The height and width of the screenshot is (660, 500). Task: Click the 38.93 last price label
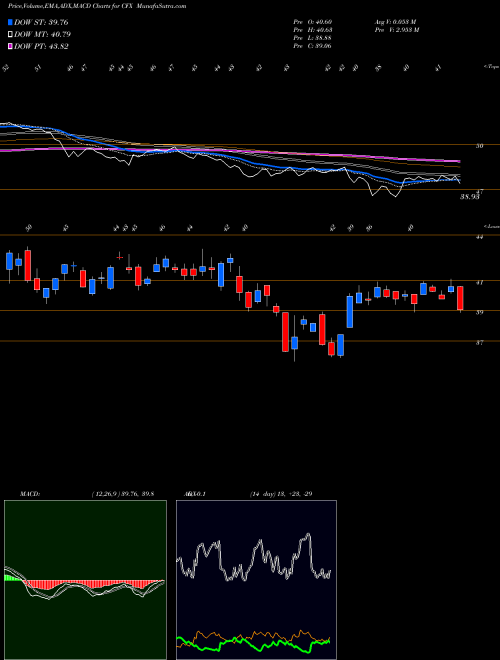pos(469,197)
